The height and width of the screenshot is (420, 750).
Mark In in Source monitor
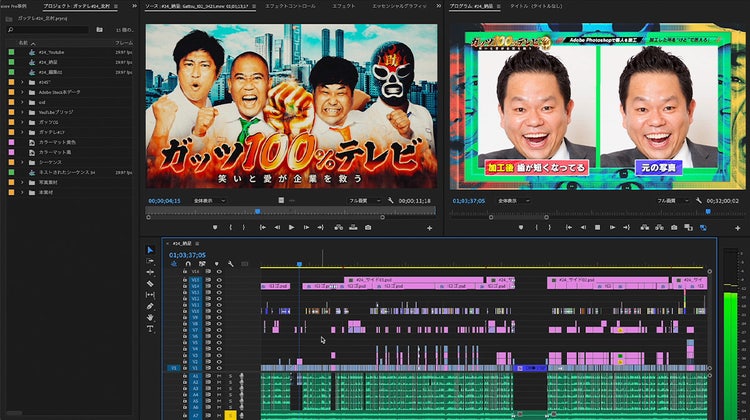[x=231, y=228]
